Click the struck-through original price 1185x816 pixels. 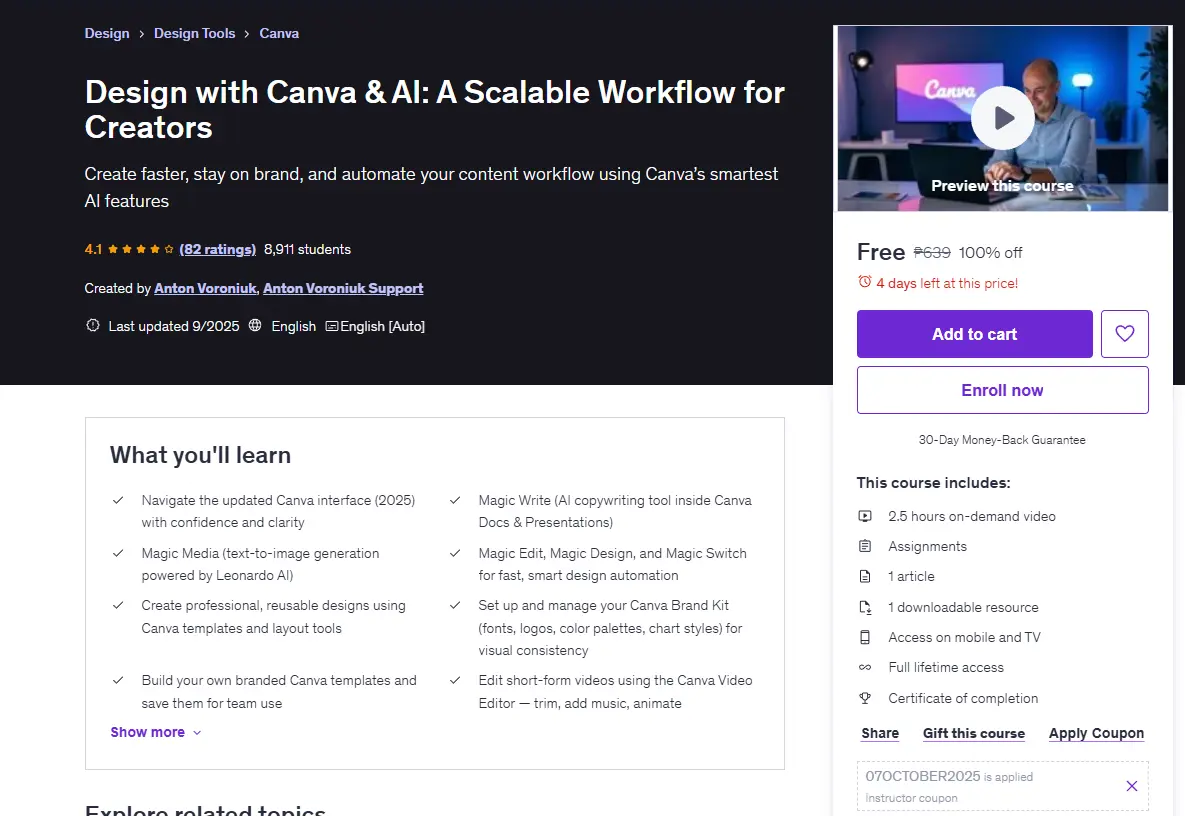tap(932, 252)
